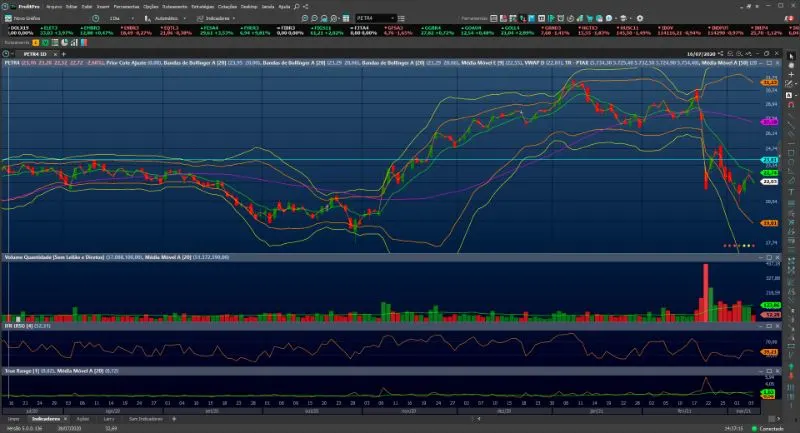Click the search magnifier in the menu bar
Image resolution: width=800 pixels, height=433 pixels.
296,7
